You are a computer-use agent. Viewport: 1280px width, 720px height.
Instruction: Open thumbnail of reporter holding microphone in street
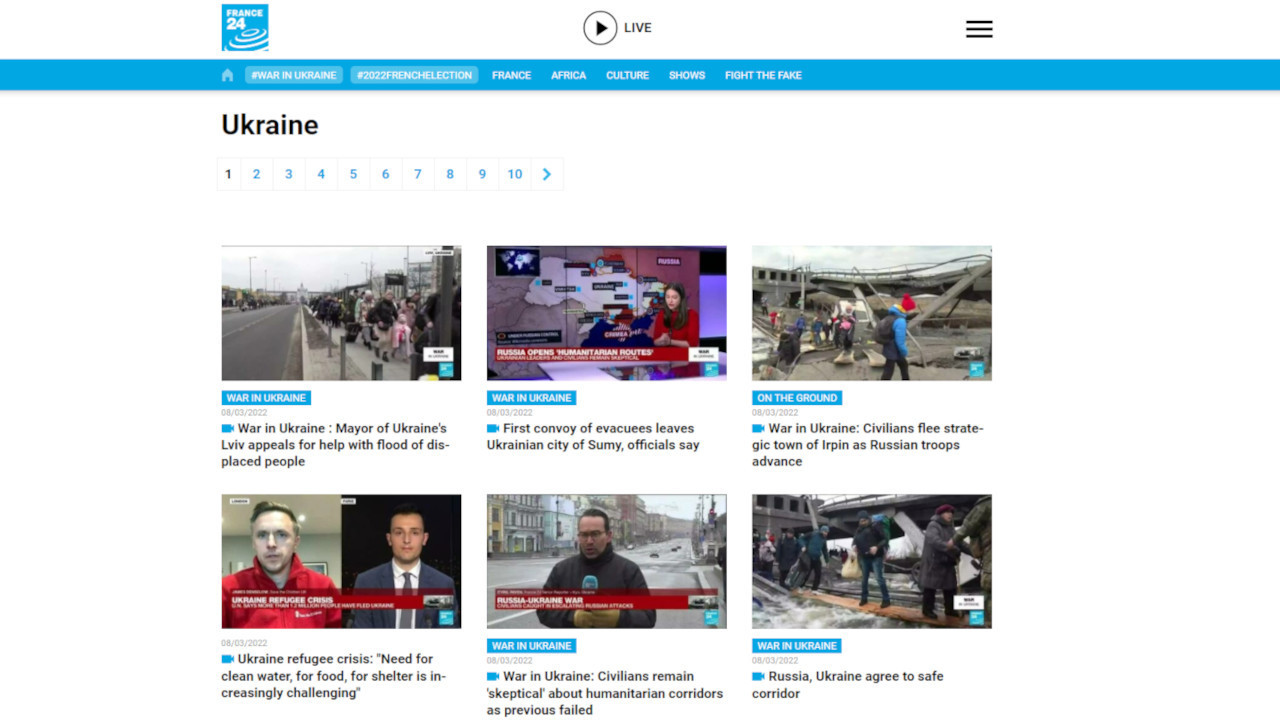point(606,561)
